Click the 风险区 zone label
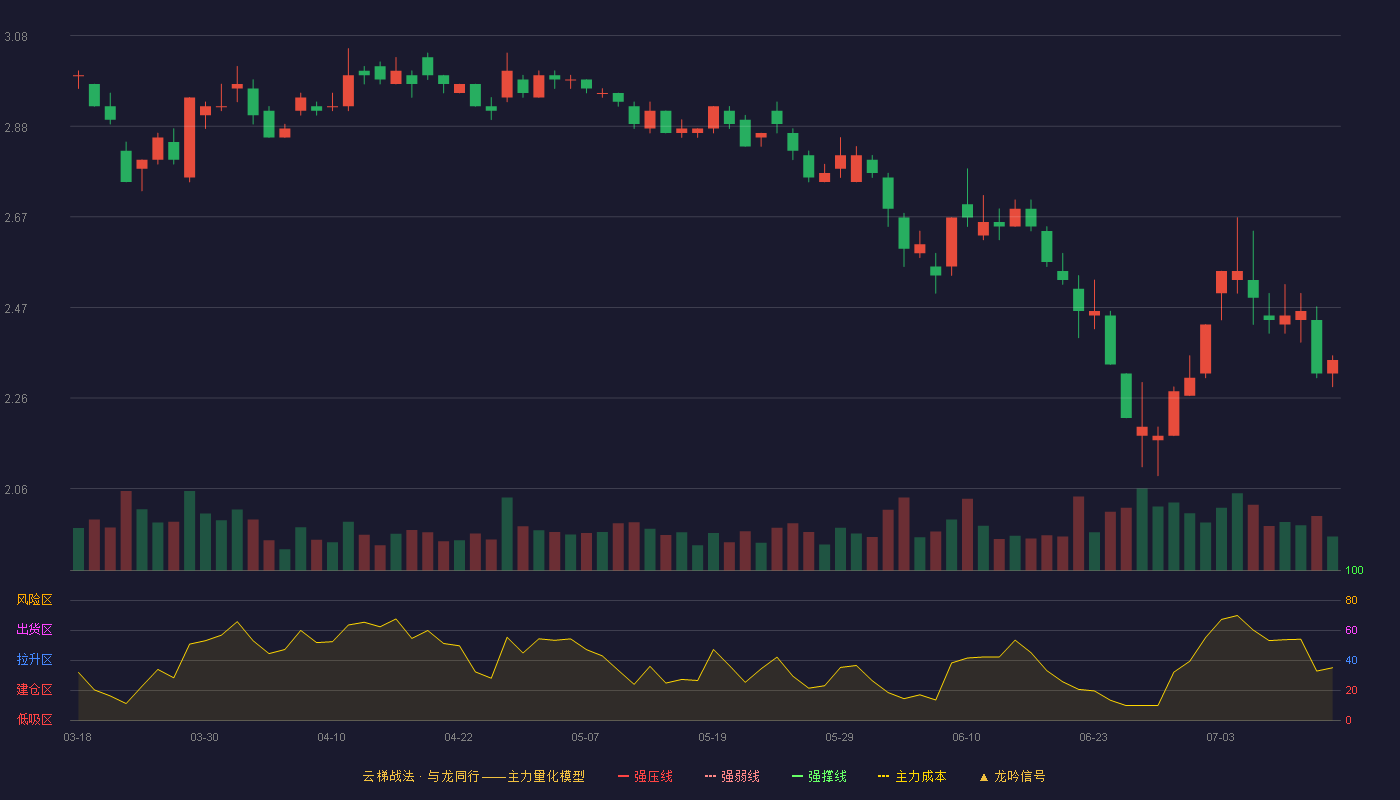The height and width of the screenshot is (800, 1400). point(34,600)
